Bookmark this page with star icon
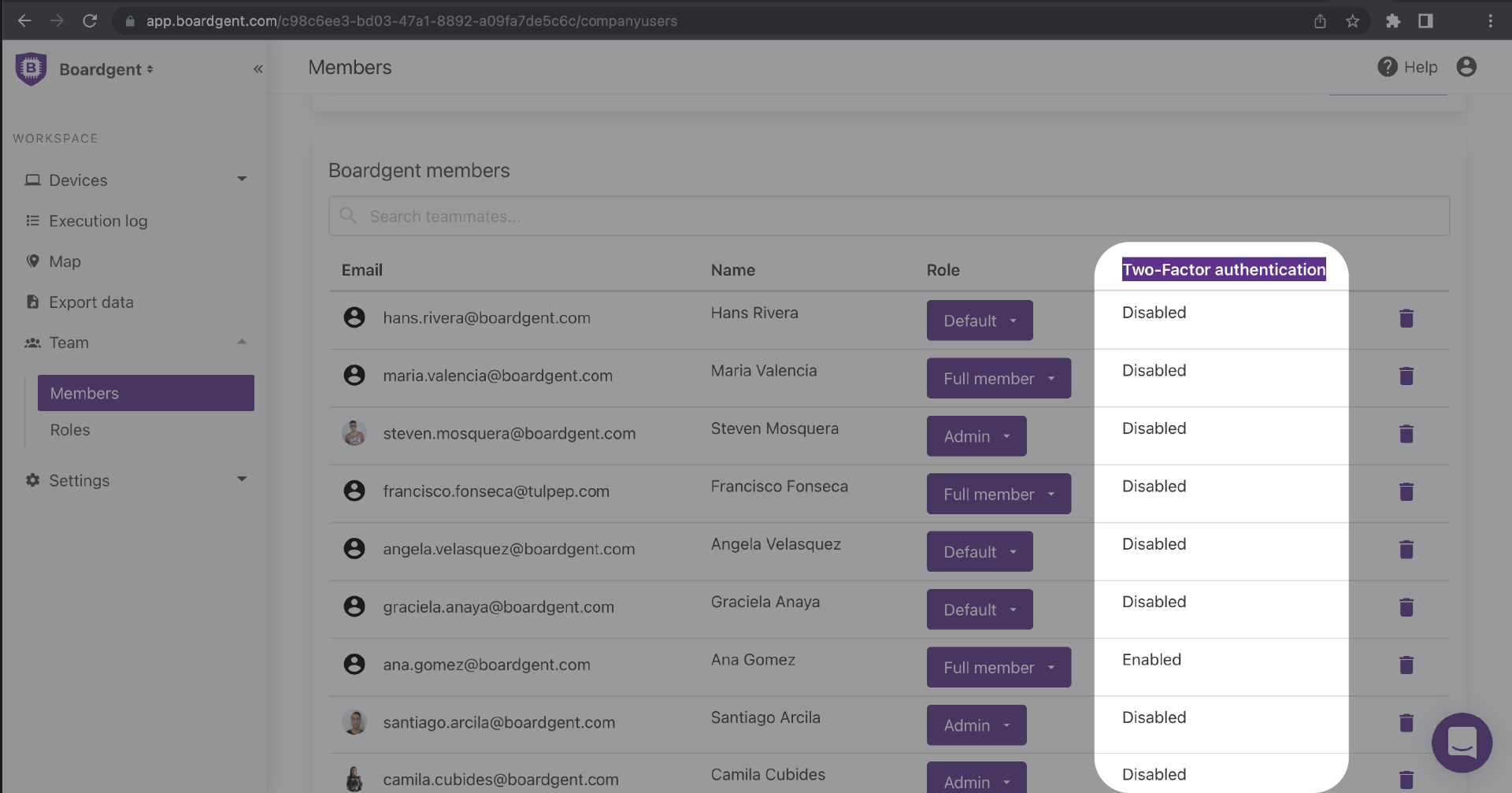The width and height of the screenshot is (1512, 793). click(1353, 21)
